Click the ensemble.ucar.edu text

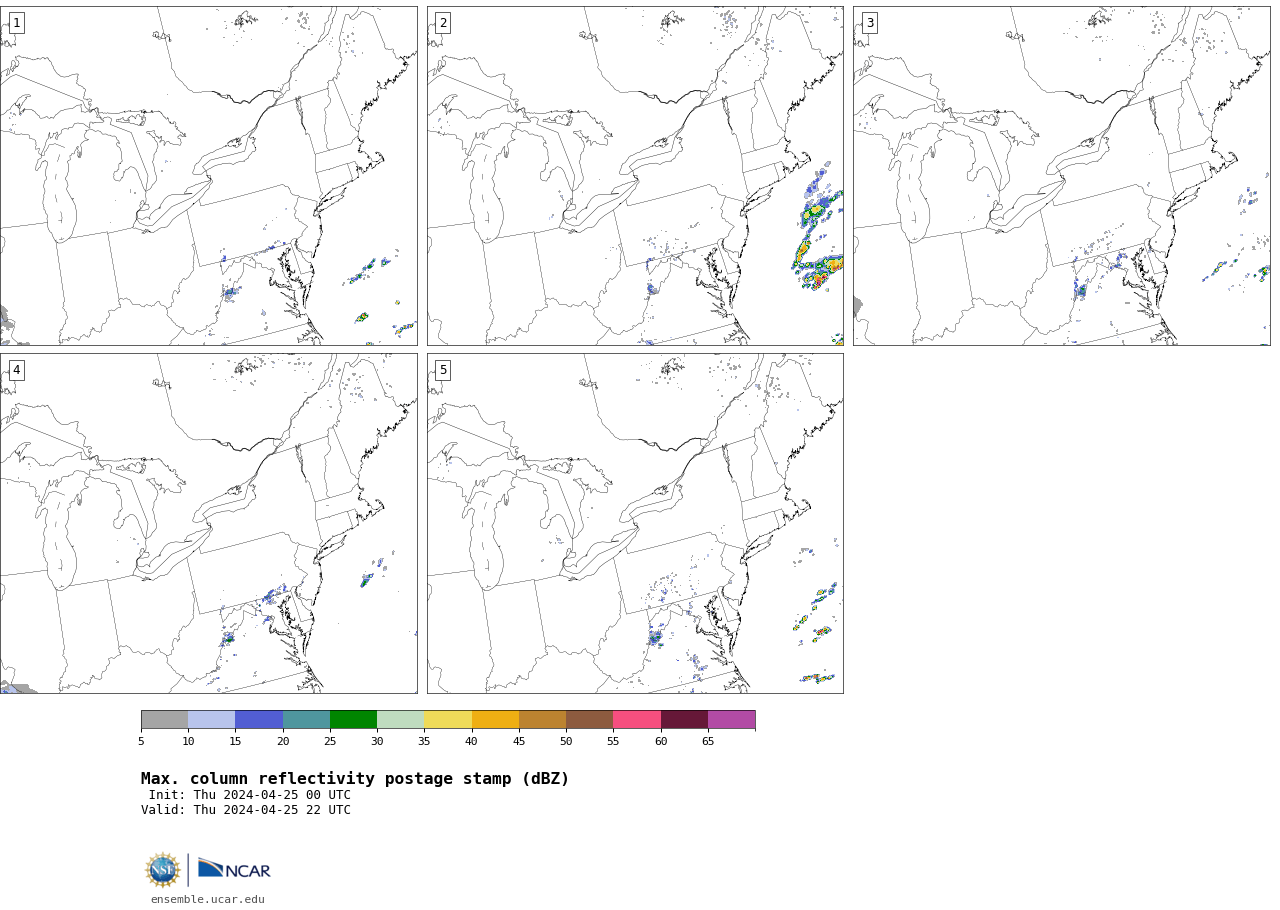point(208,900)
